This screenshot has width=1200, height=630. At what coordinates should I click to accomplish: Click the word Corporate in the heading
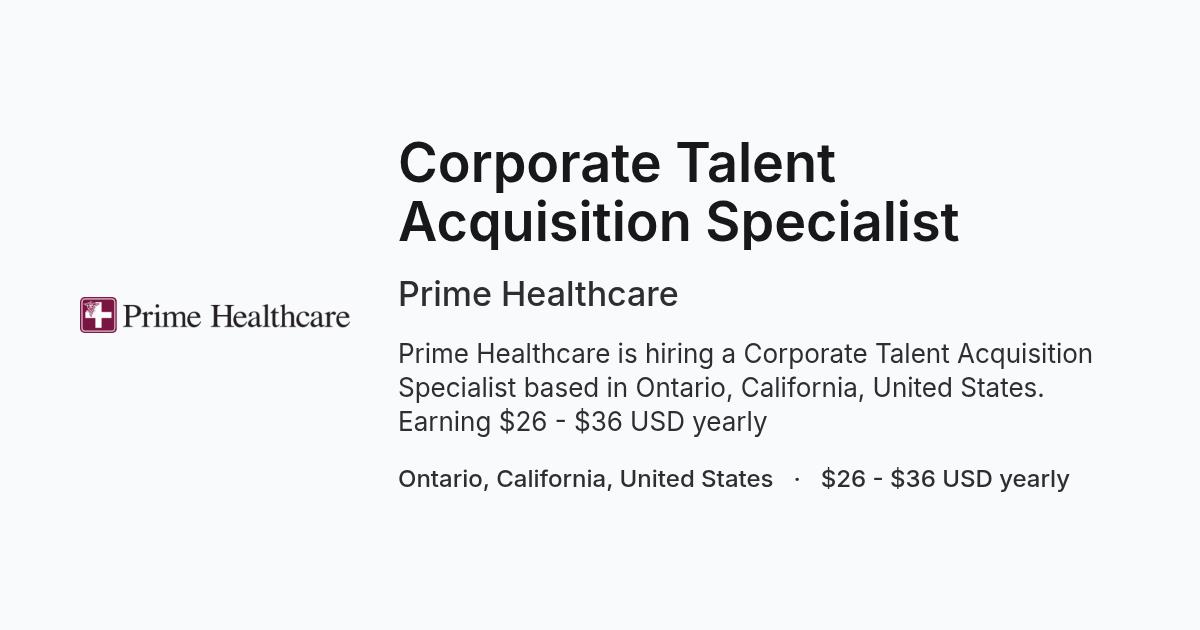coord(529,163)
